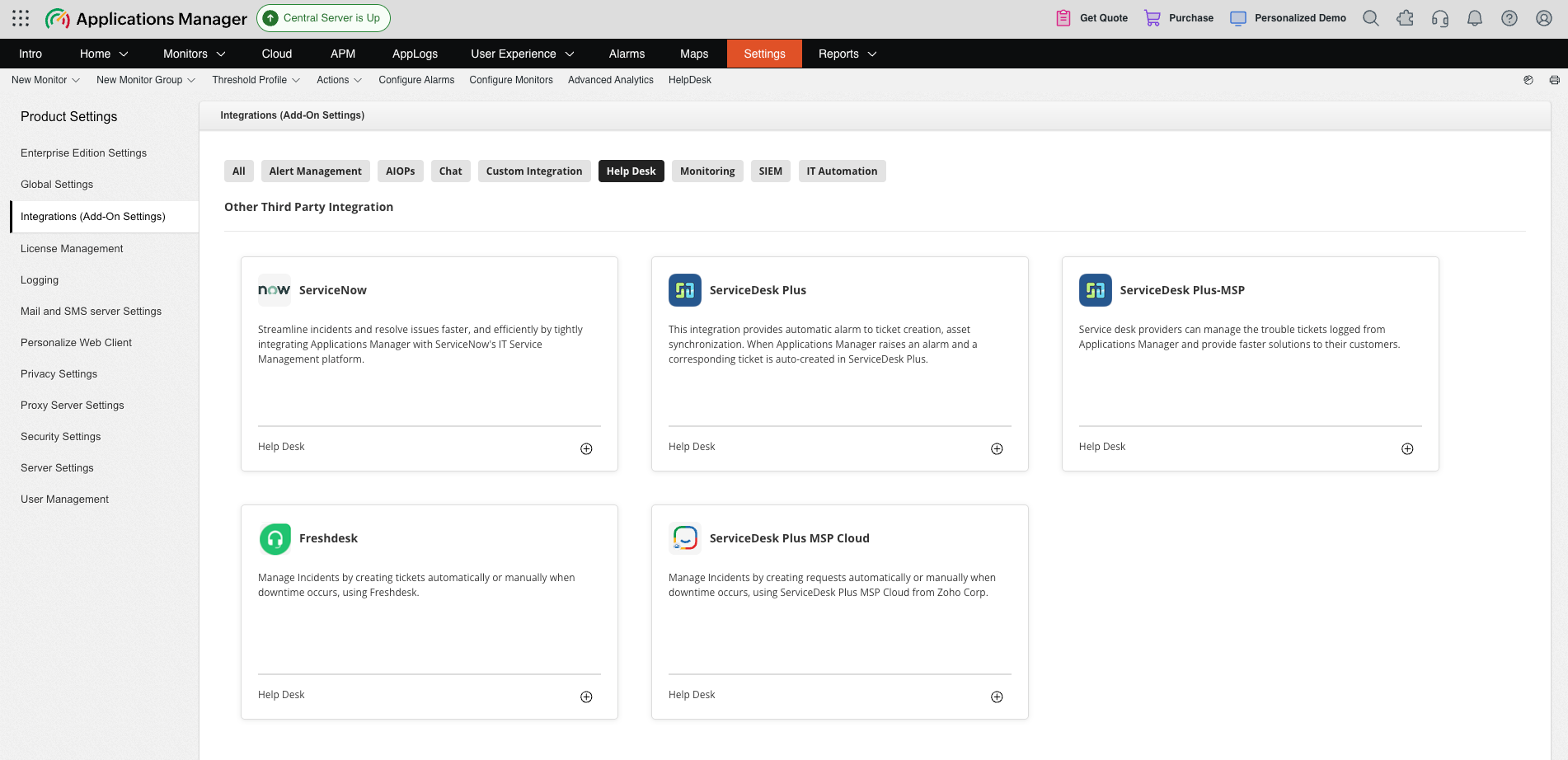This screenshot has width=1568, height=760.
Task: Open the Maps tab
Action: [694, 54]
